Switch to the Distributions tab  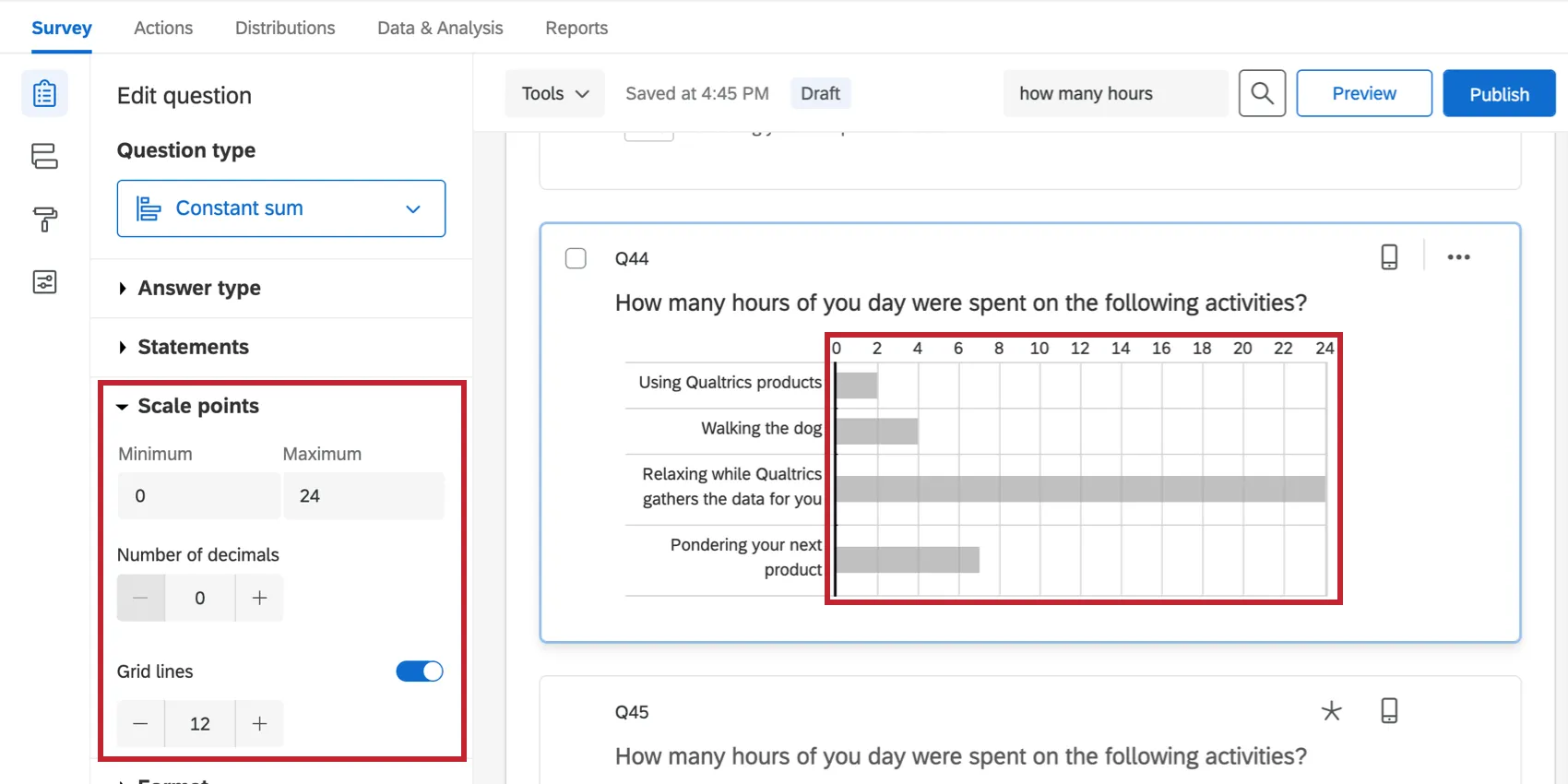(x=285, y=28)
